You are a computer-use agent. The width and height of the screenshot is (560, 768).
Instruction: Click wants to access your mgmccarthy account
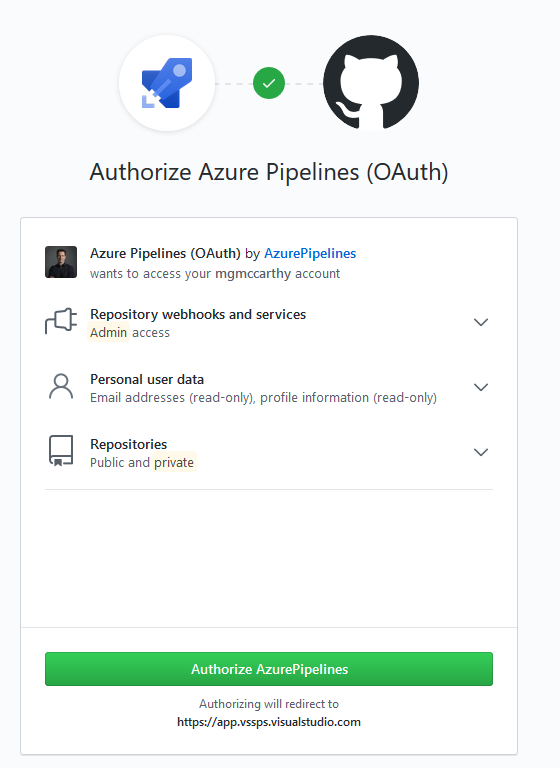[x=215, y=273]
